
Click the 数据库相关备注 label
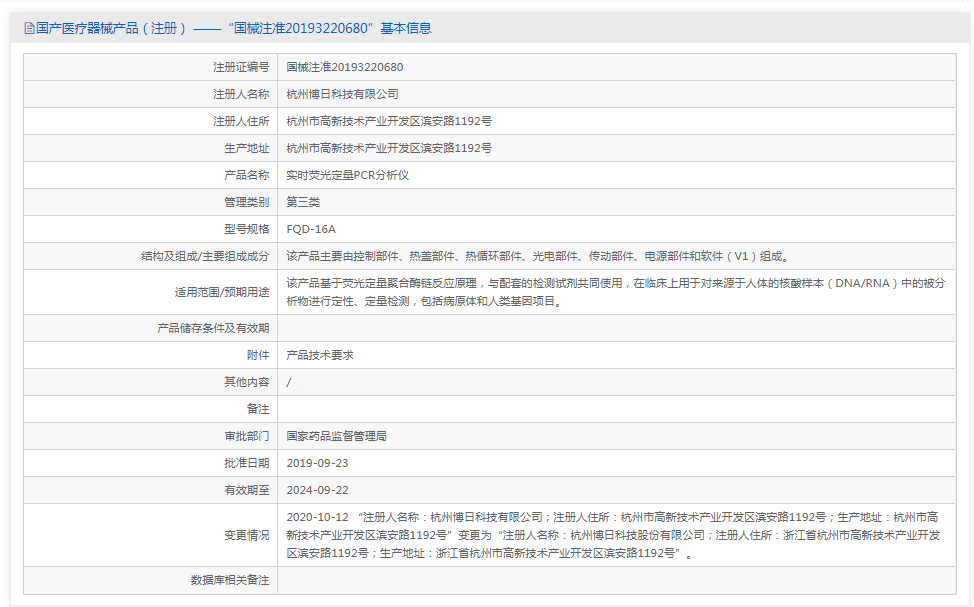(230, 580)
